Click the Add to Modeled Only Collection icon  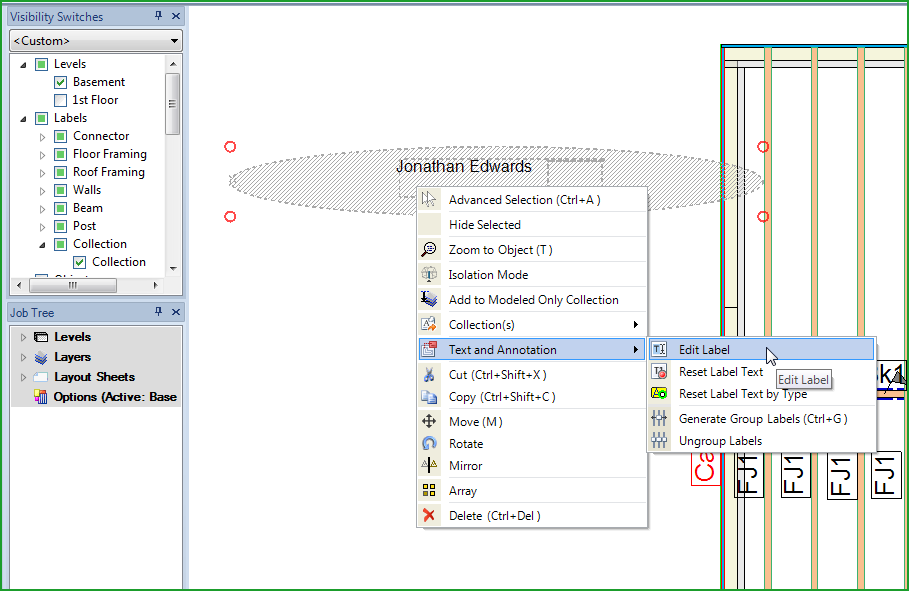click(429, 299)
